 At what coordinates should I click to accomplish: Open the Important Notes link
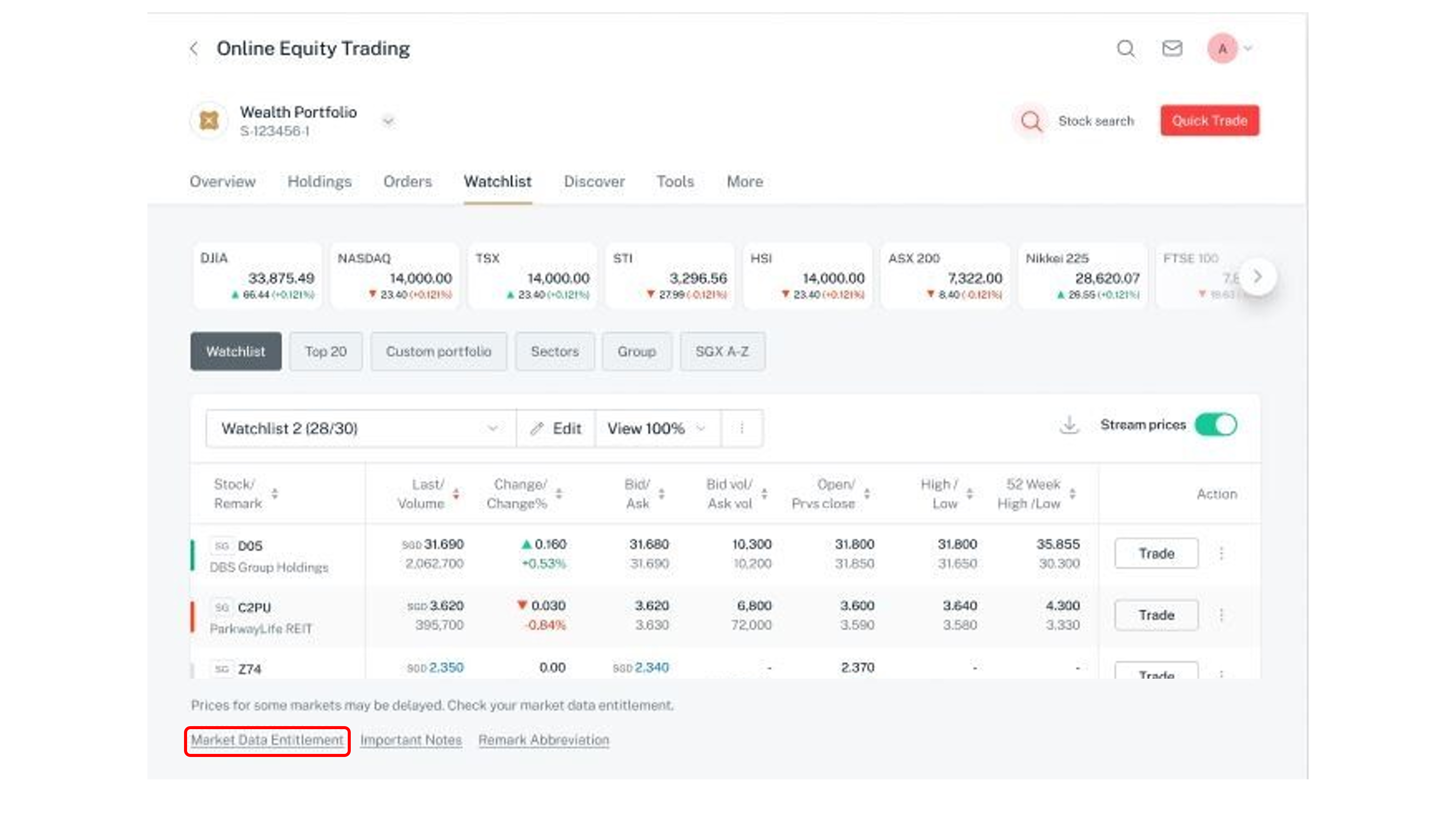[x=411, y=740]
